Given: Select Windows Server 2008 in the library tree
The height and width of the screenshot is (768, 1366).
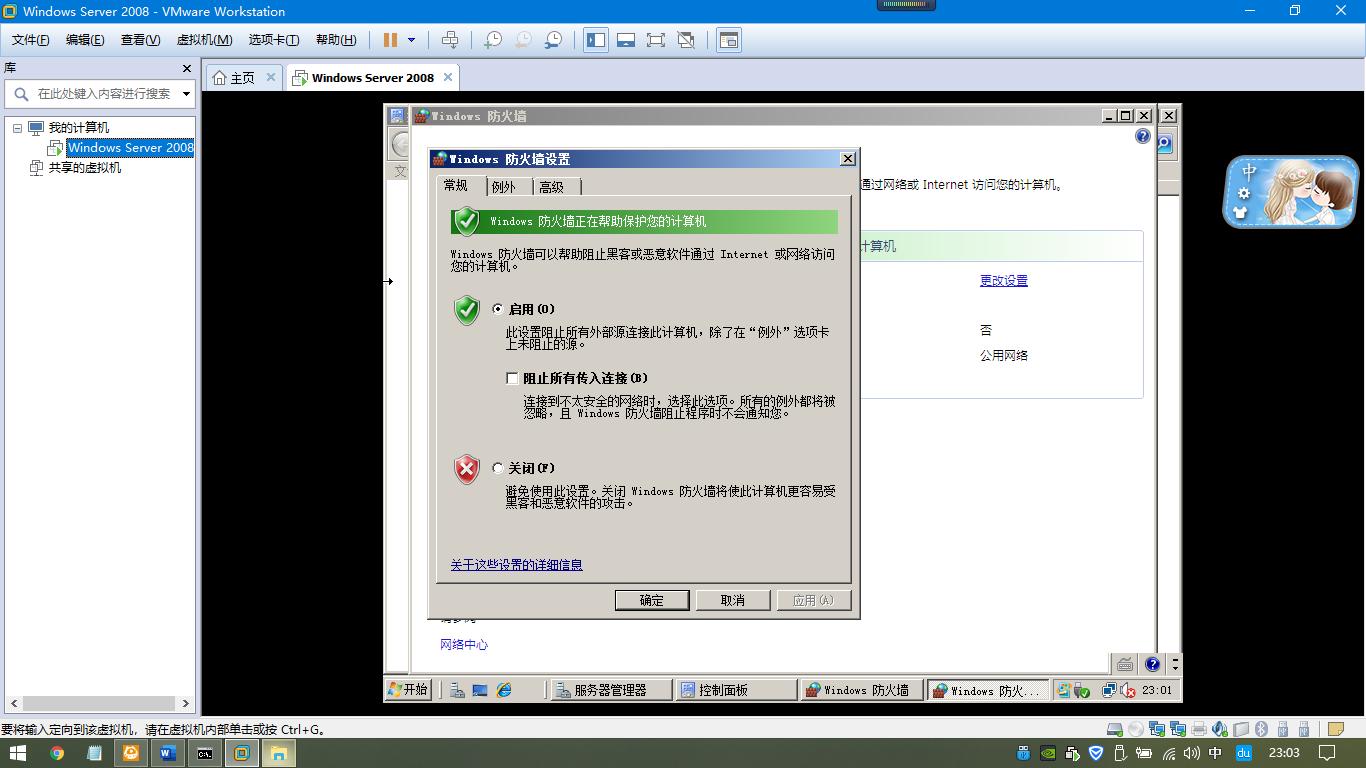Looking at the screenshot, I should tap(130, 148).
